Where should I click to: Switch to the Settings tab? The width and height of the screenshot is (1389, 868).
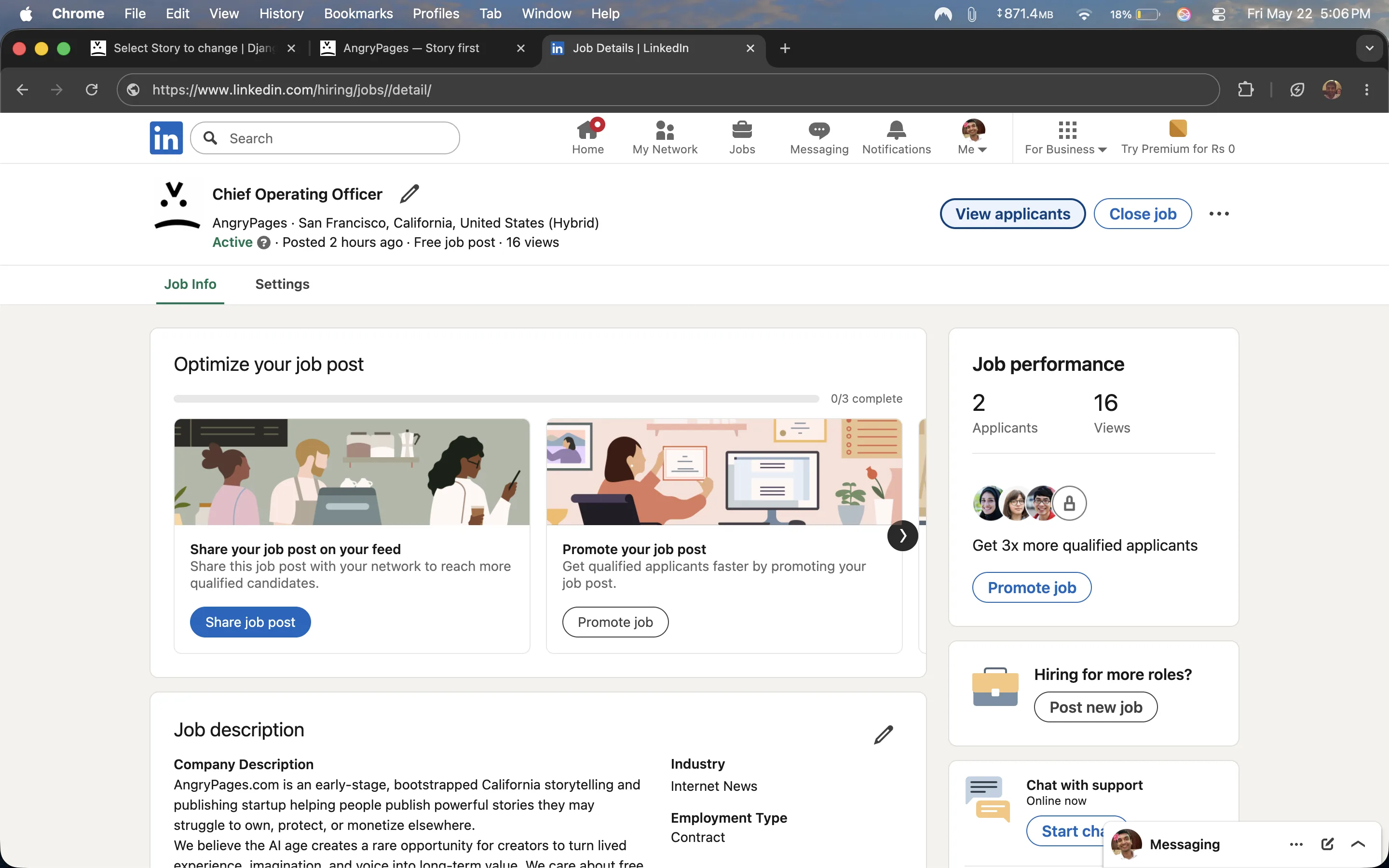point(283,284)
